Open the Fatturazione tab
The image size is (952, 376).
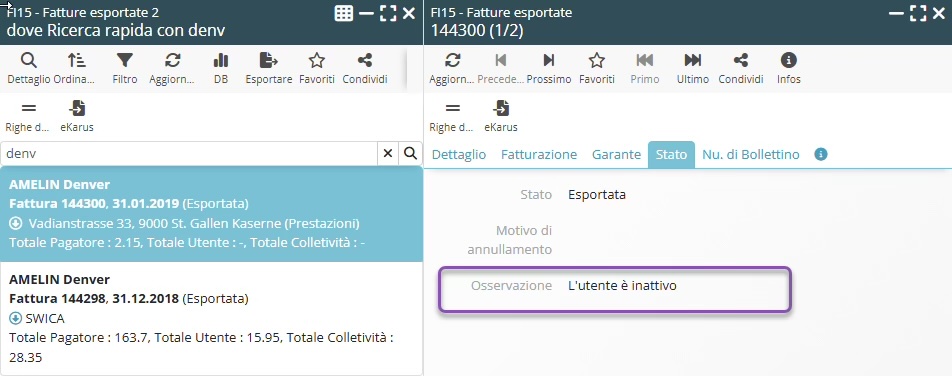click(x=539, y=155)
